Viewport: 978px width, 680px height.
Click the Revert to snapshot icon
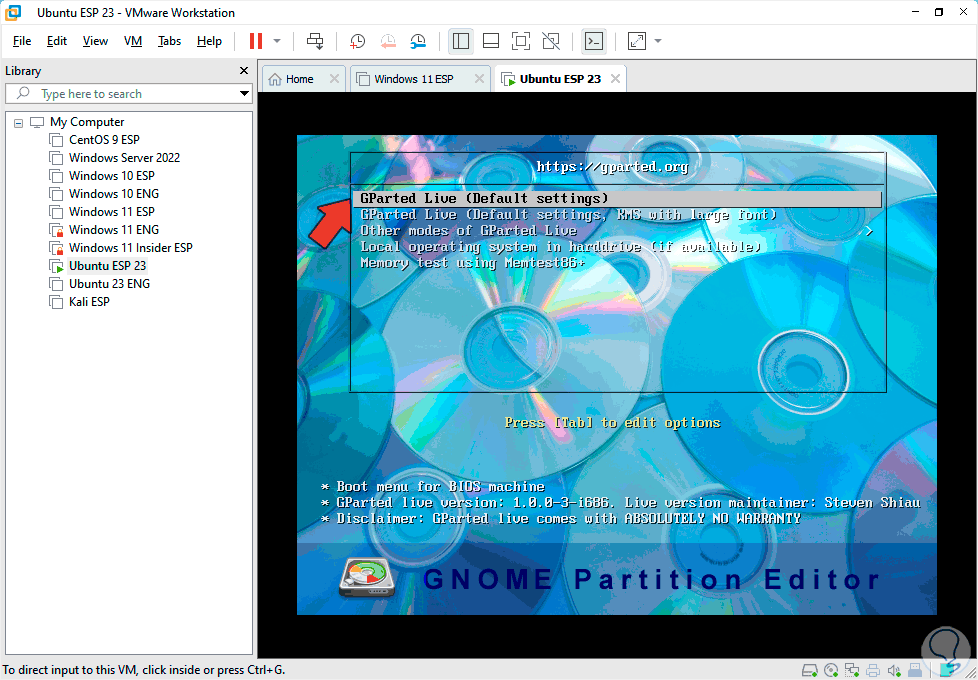[388, 41]
